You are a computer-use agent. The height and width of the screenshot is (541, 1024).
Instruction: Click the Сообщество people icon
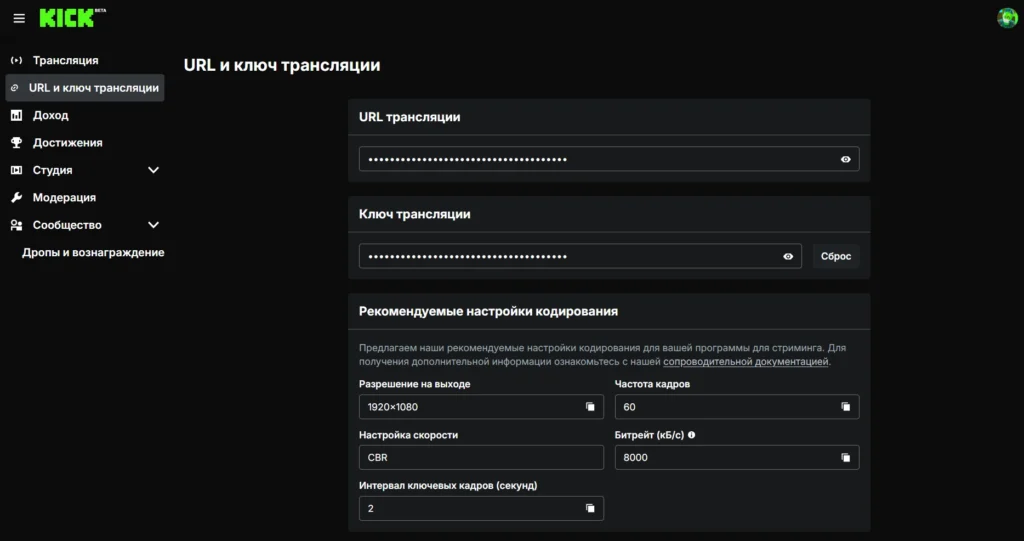17,225
